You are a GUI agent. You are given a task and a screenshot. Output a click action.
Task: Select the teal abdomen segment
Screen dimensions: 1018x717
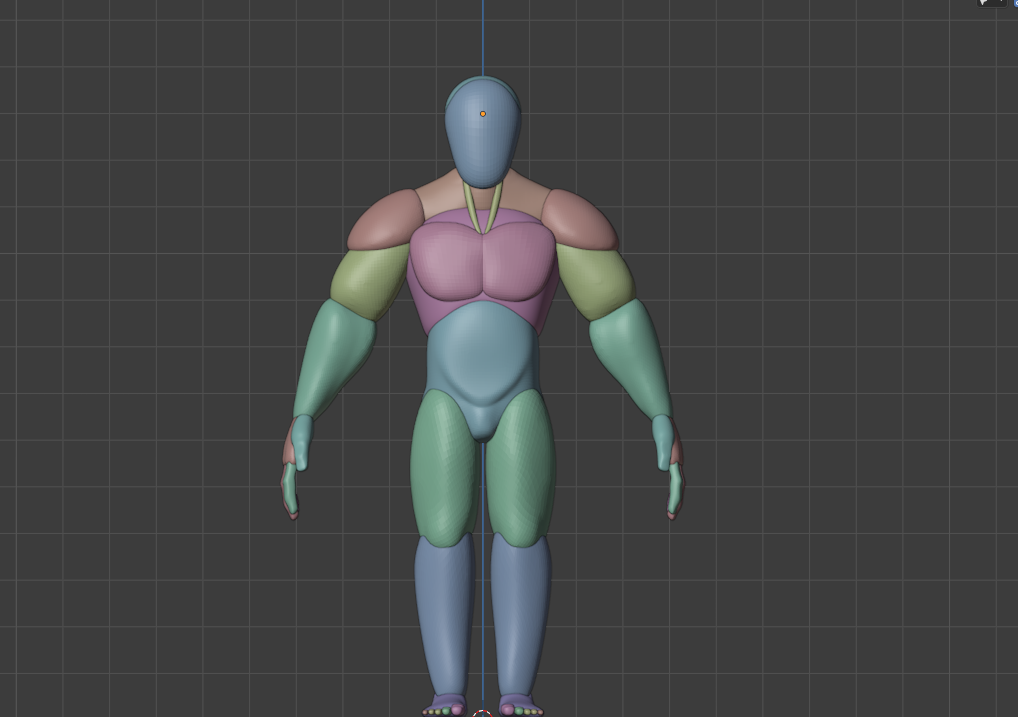coord(483,355)
